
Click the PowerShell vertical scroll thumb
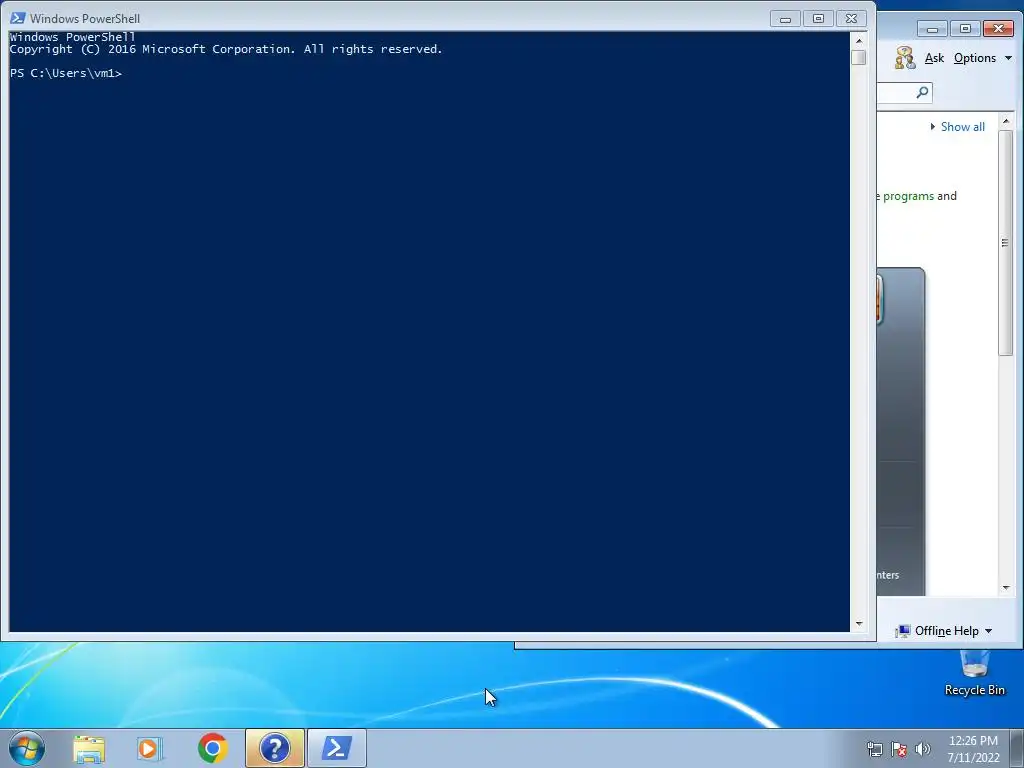pos(859,57)
